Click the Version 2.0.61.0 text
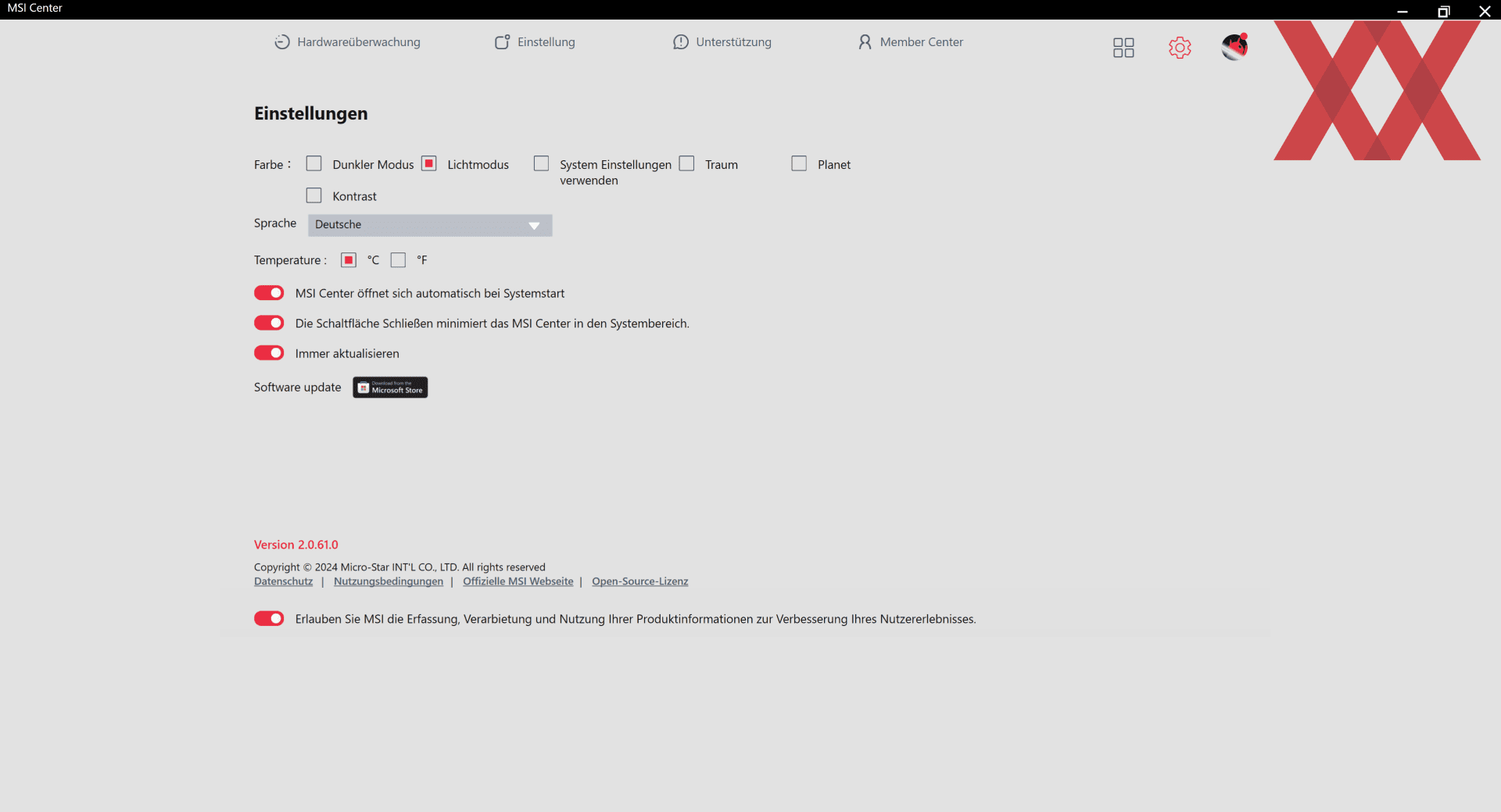1501x812 pixels. (296, 545)
